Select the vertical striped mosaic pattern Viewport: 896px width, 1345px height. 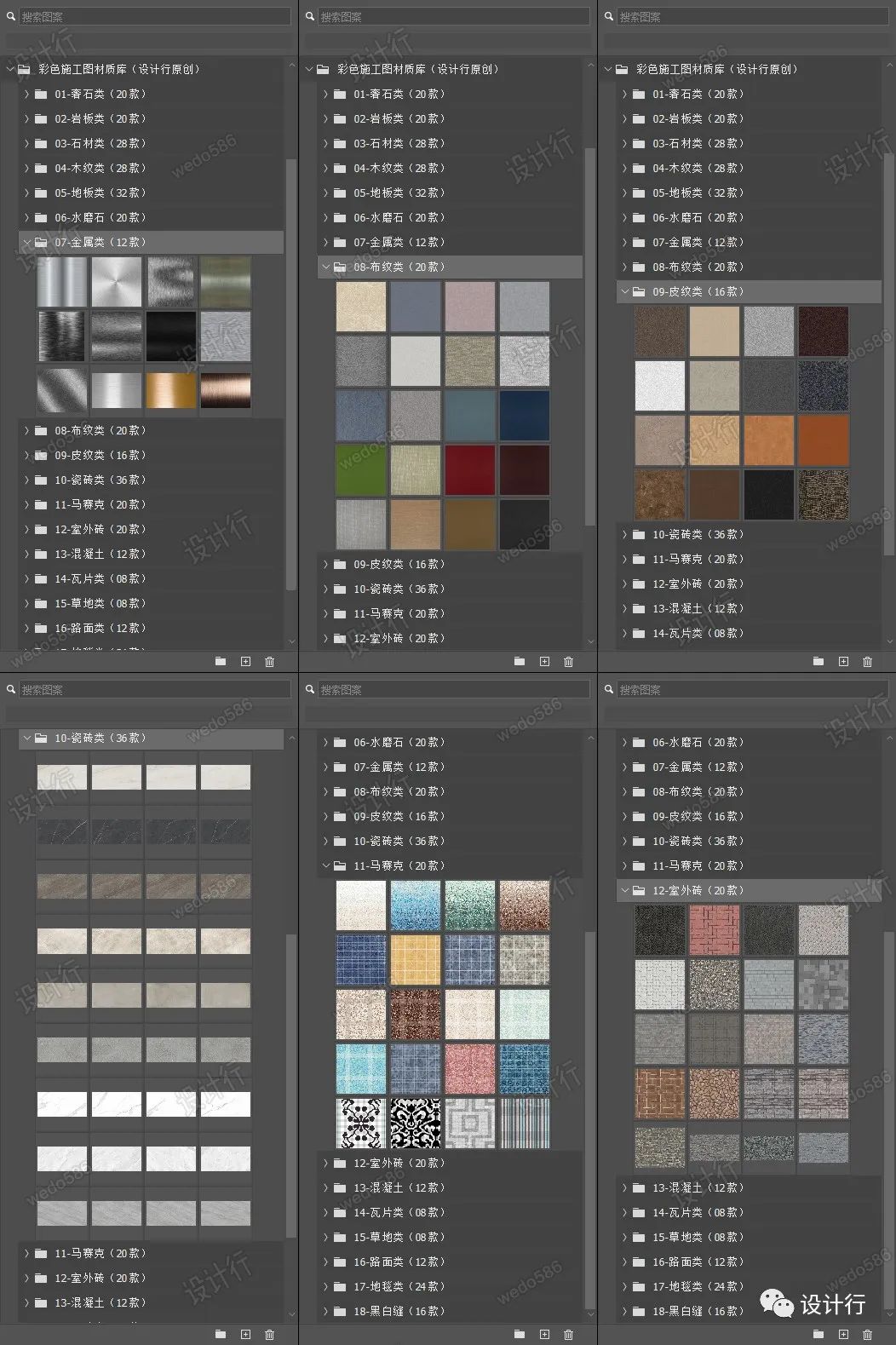pyautogui.click(x=525, y=1124)
